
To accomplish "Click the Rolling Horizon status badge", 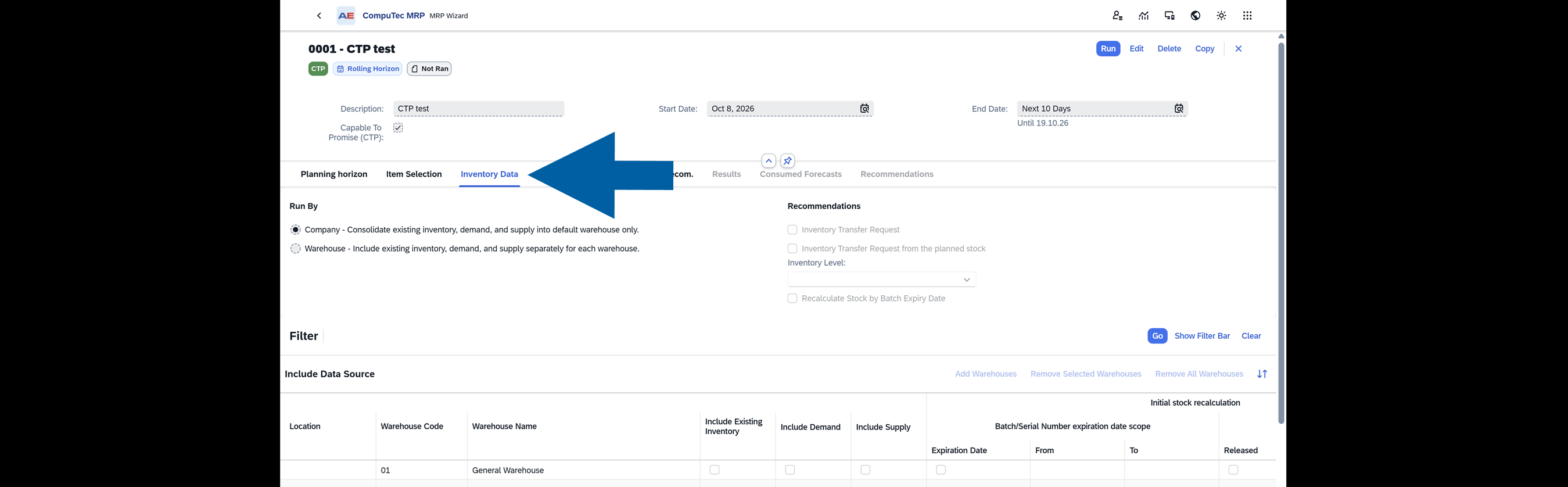I will click(x=368, y=69).
